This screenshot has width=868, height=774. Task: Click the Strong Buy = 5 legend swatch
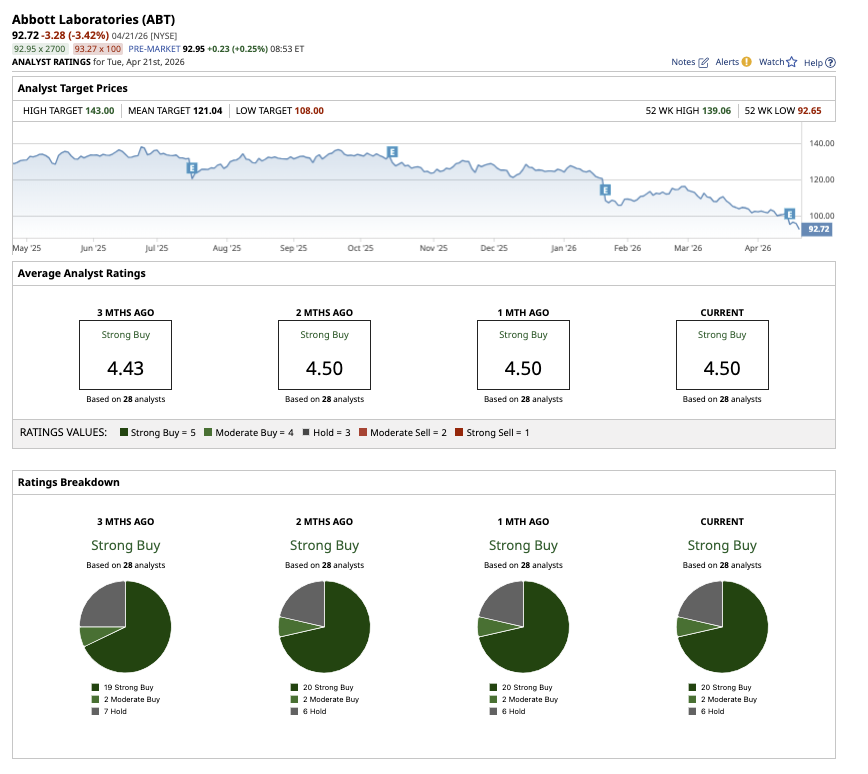(124, 432)
